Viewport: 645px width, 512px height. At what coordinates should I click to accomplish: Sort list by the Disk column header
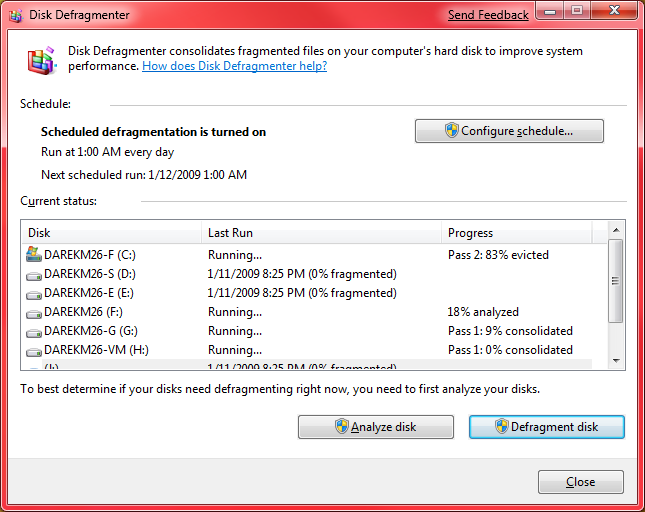click(x=111, y=233)
